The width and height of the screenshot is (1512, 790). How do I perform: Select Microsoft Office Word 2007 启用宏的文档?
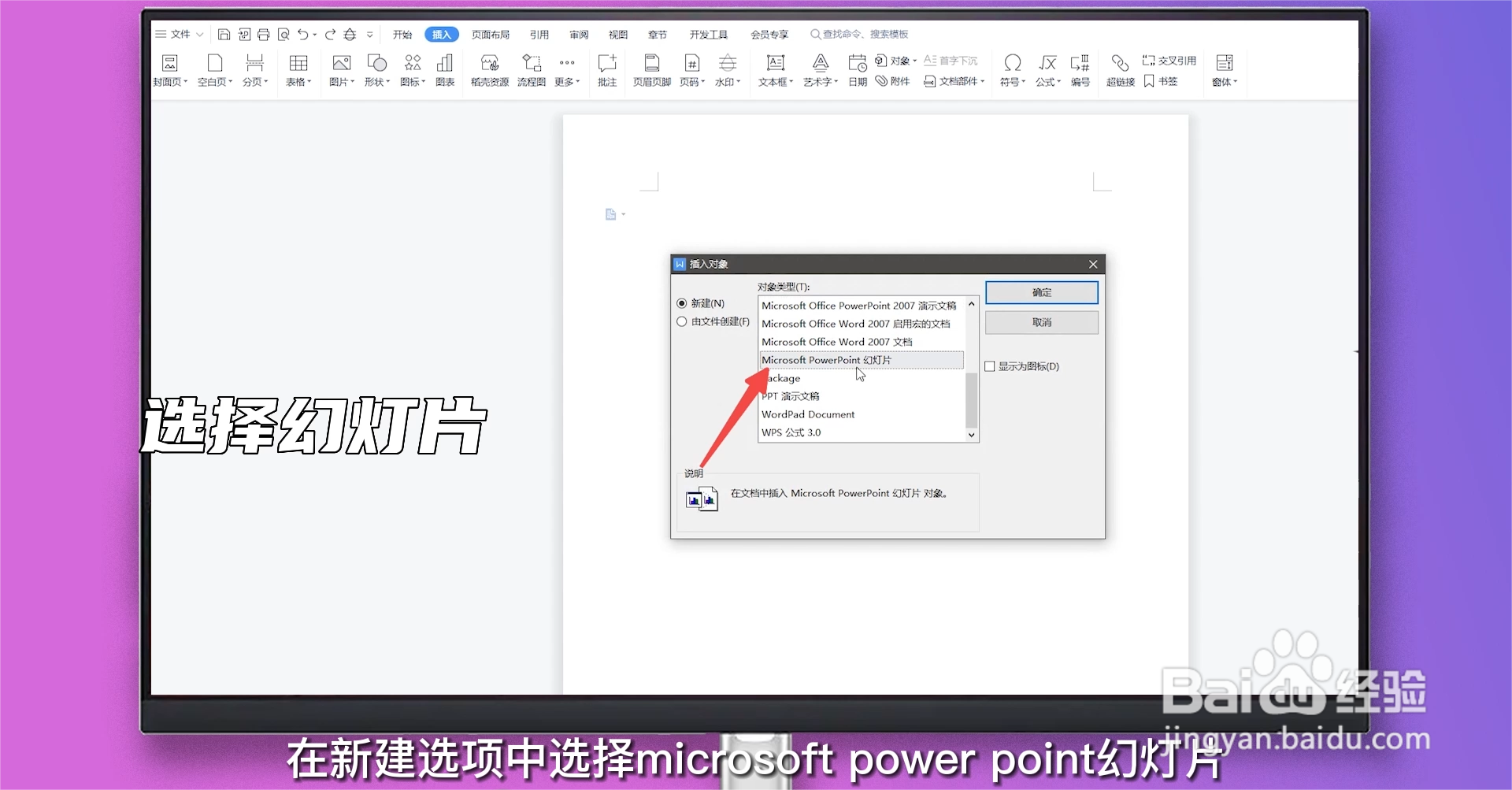861,324
